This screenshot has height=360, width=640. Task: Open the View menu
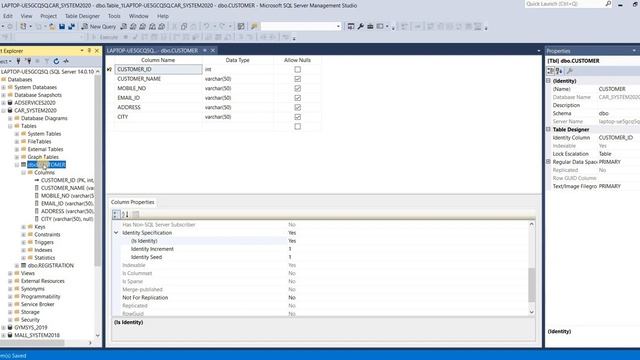pyautogui.click(x=26, y=16)
